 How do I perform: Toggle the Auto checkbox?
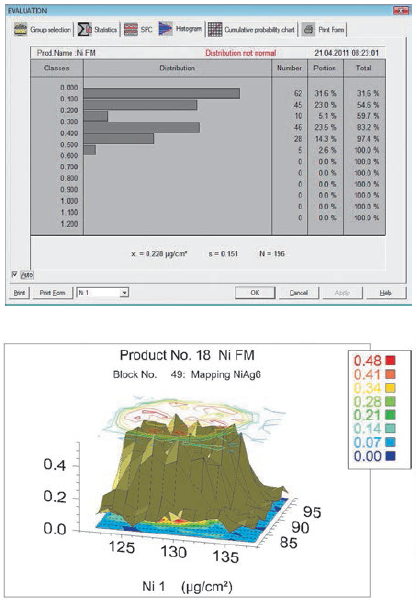point(15,274)
